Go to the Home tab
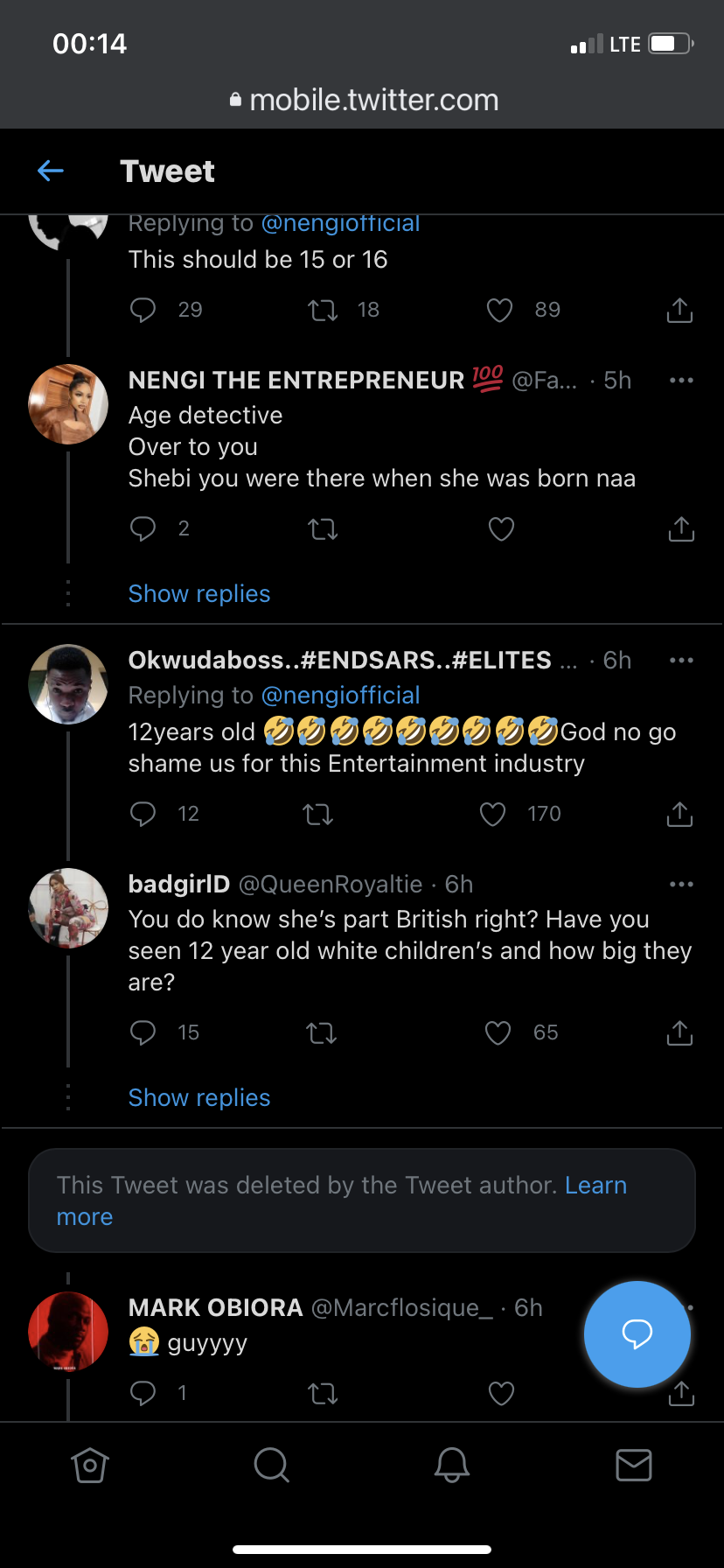Screen dimensions: 724x1568 pos(90,1465)
